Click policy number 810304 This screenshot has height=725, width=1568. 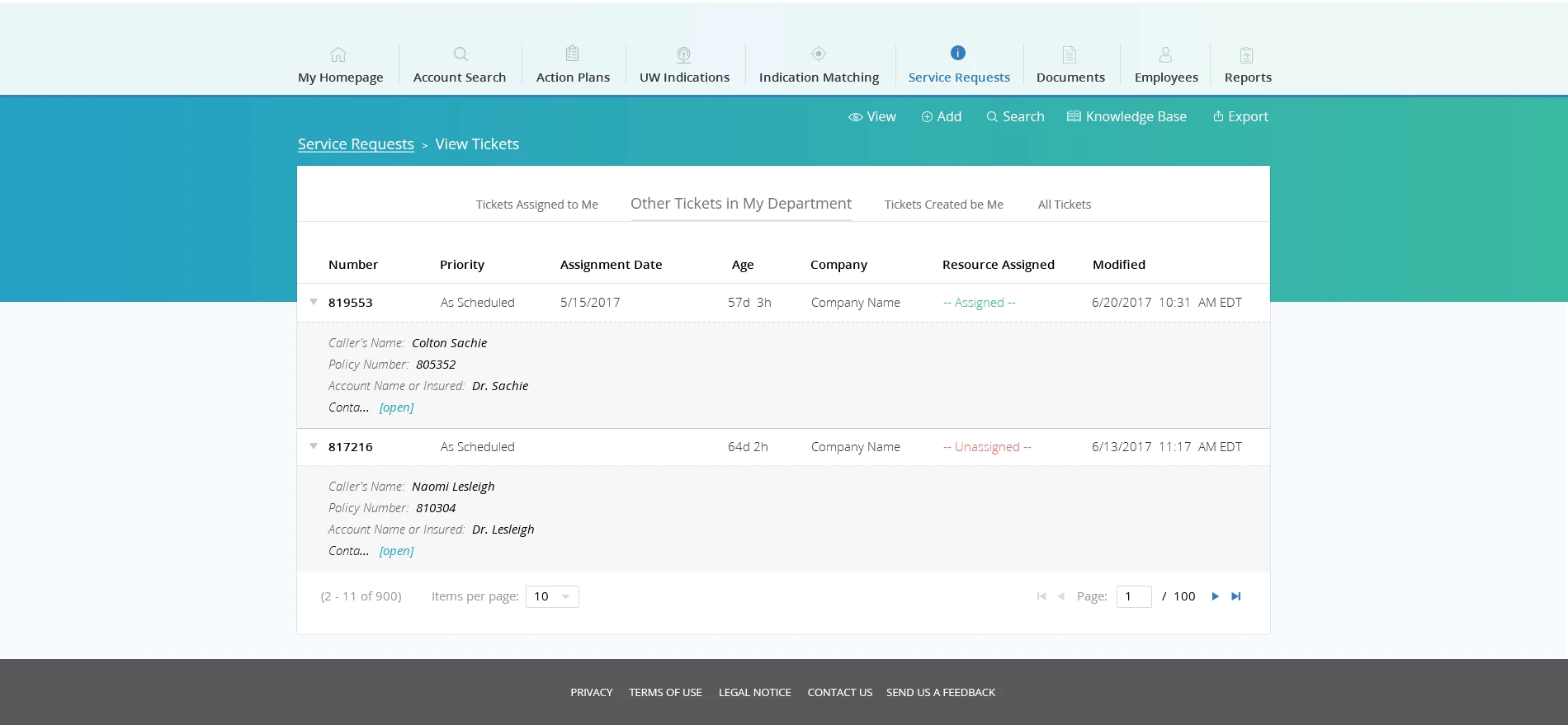436,508
